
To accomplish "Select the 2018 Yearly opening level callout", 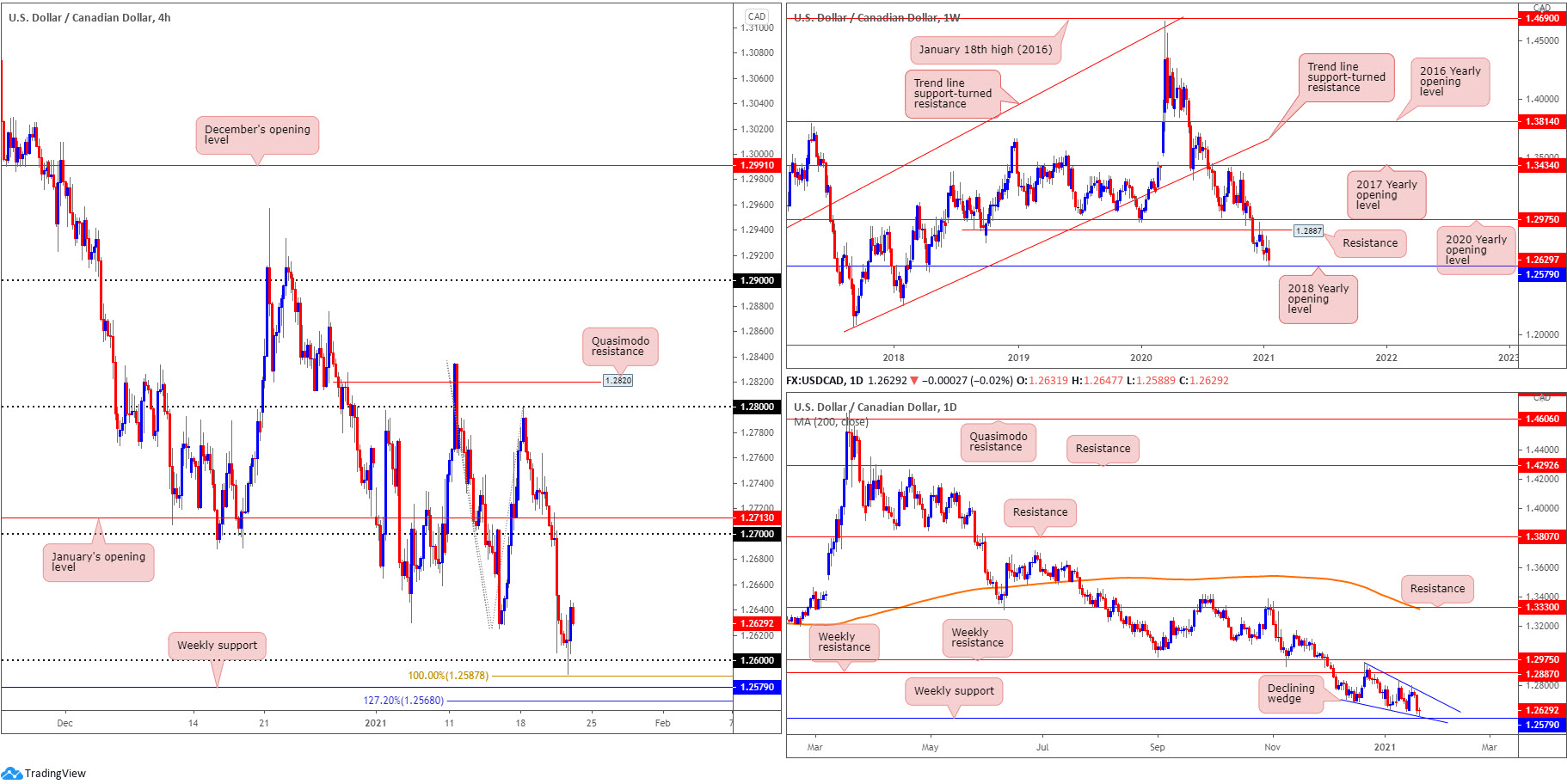I will [1318, 299].
